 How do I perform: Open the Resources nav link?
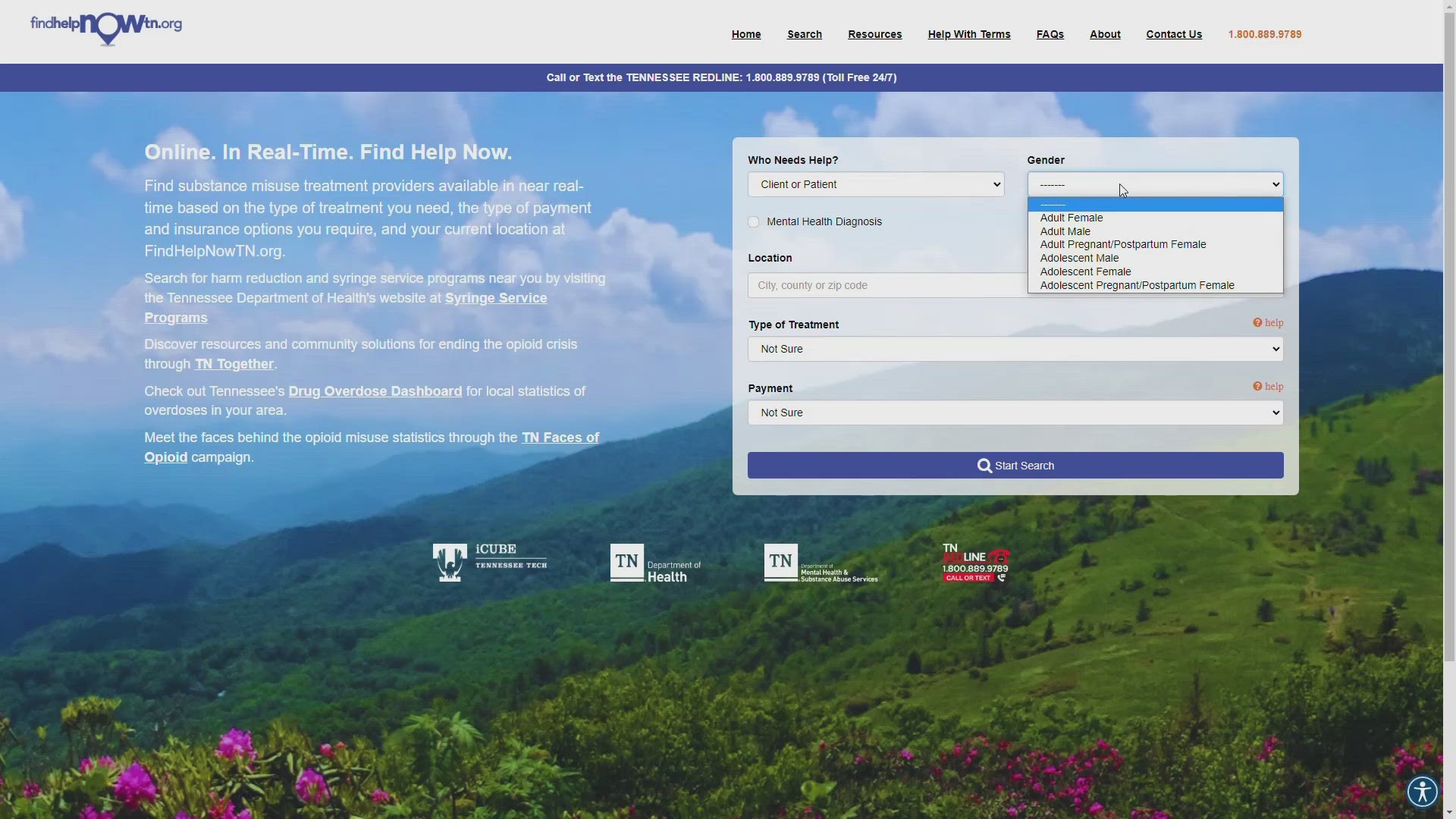click(x=874, y=34)
